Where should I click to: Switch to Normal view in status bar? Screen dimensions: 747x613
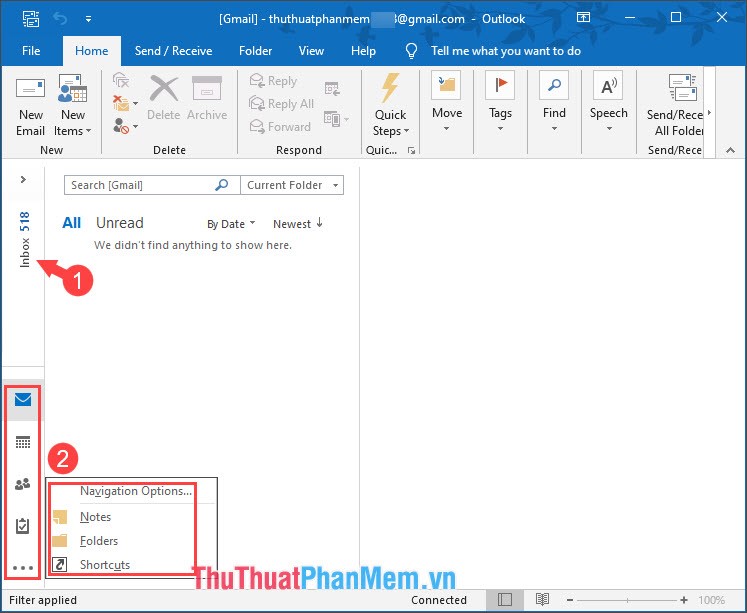tap(505, 600)
